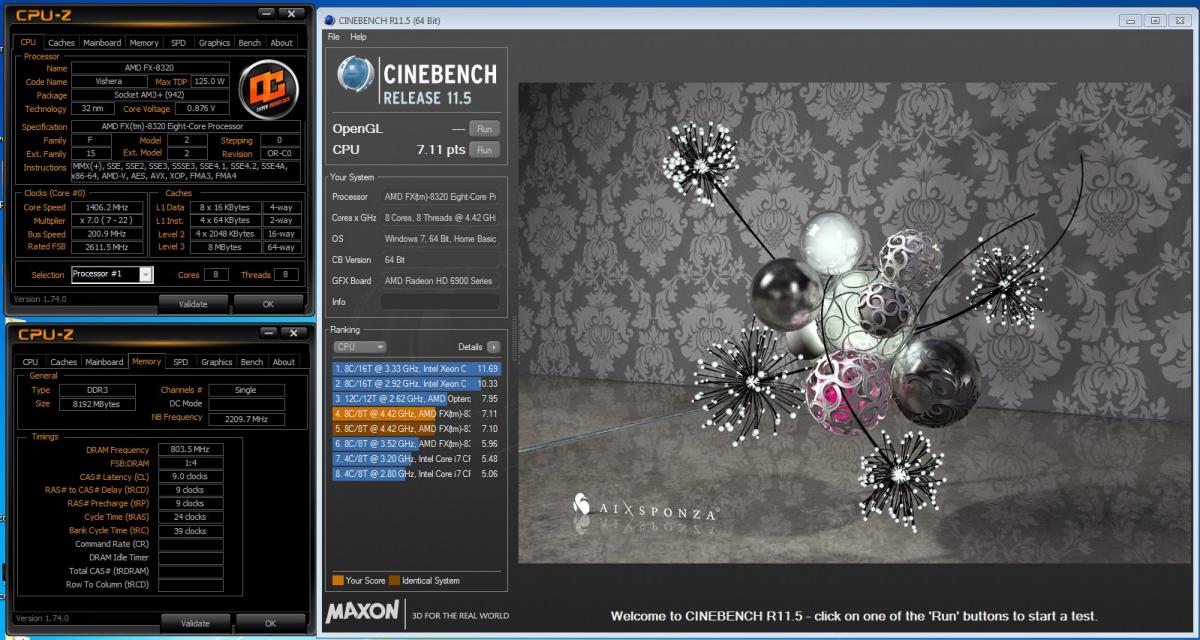The width and height of the screenshot is (1200, 640).
Task: Select ranking row 8C/8T @ 3.52 GHz
Action: point(416,443)
